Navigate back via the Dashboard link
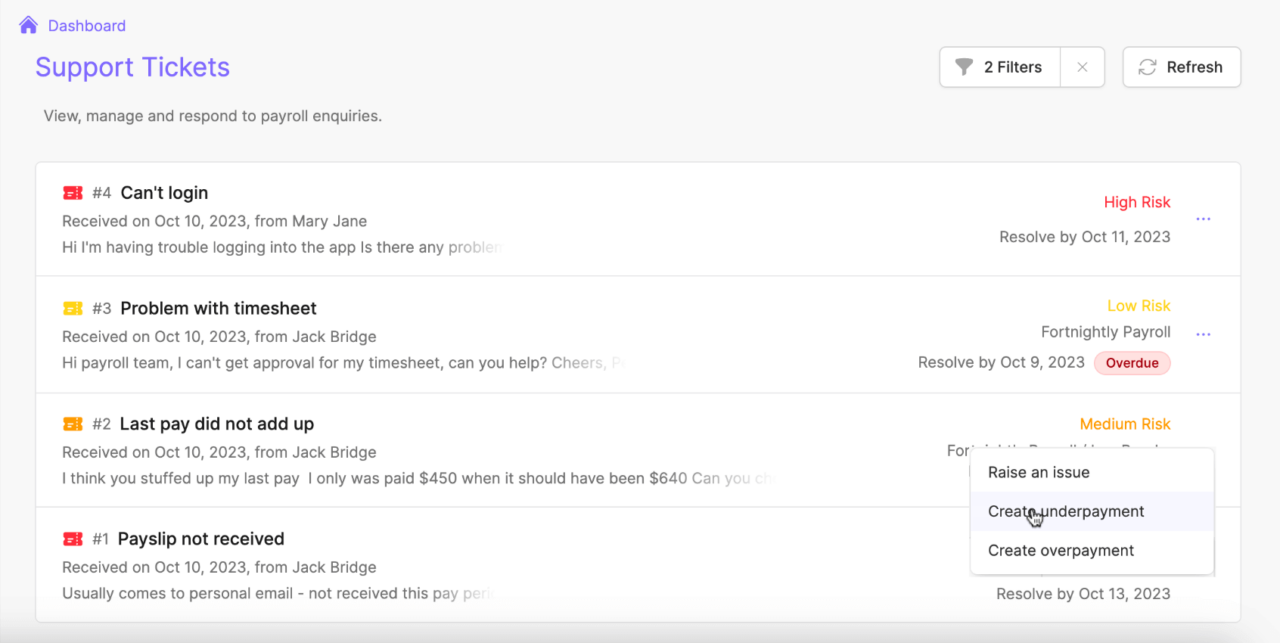 [86, 24]
